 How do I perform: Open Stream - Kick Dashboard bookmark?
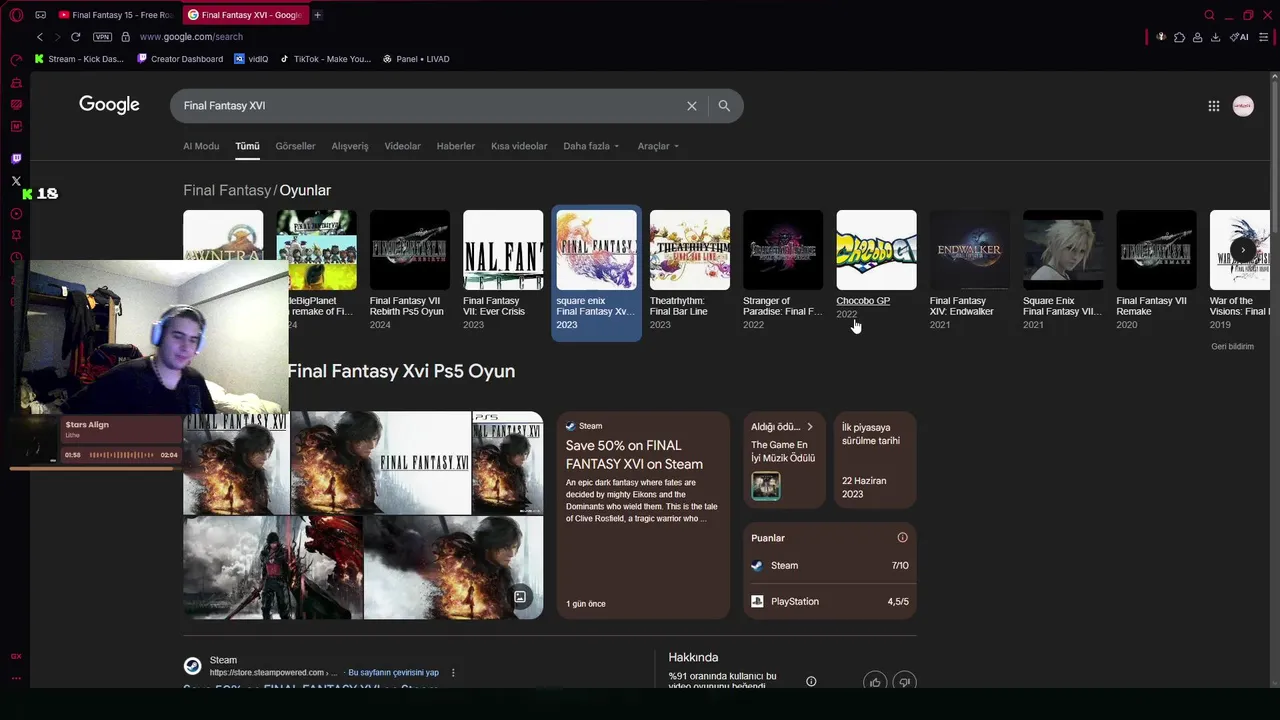tap(79, 59)
